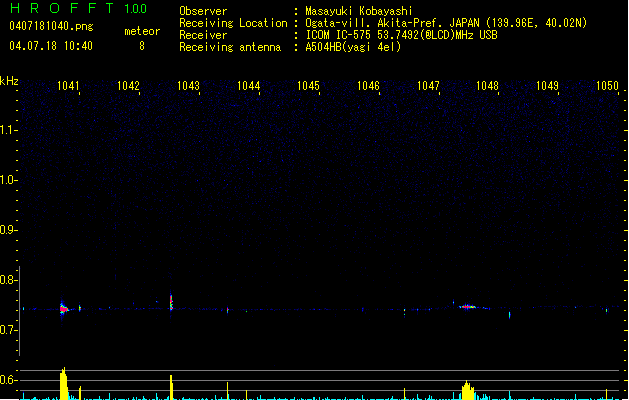Click the 1048 time axis marker
This screenshot has width=629, height=400.
tap(487, 86)
